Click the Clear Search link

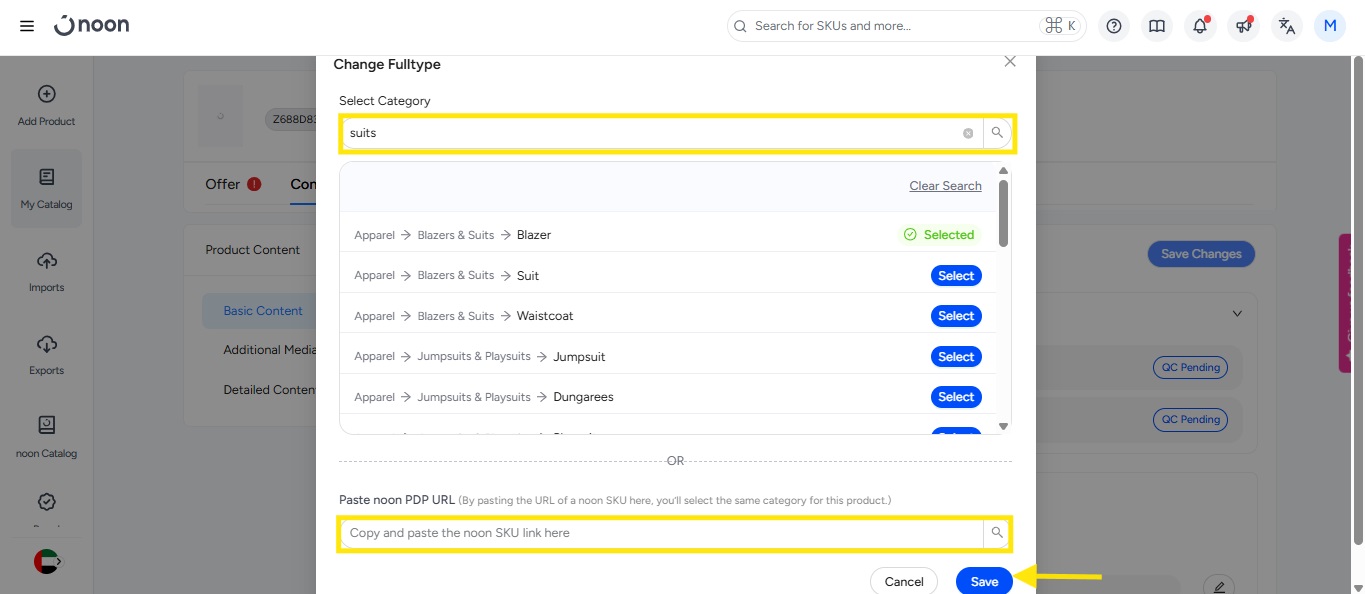coord(945,186)
